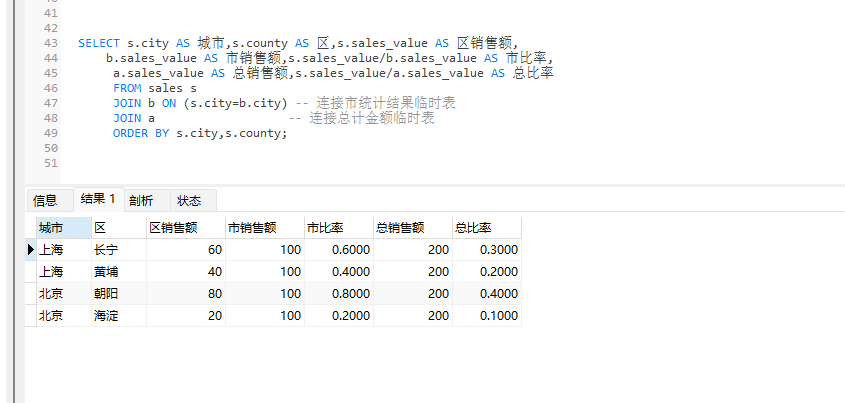This screenshot has width=845, height=403.
Task: Select the 朝阳 district cell
Action: click(119, 294)
